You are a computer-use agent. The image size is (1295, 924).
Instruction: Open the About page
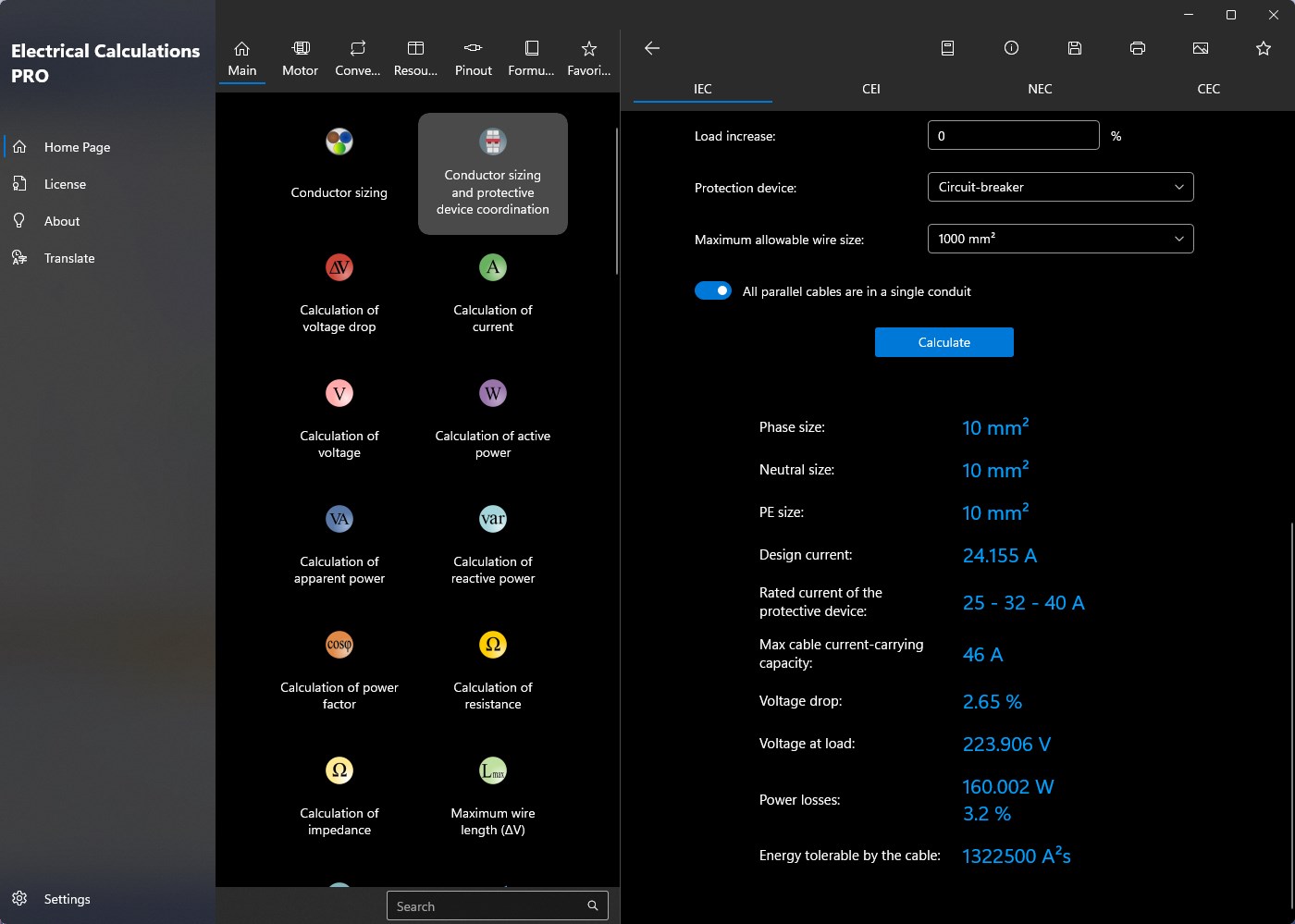point(107,221)
